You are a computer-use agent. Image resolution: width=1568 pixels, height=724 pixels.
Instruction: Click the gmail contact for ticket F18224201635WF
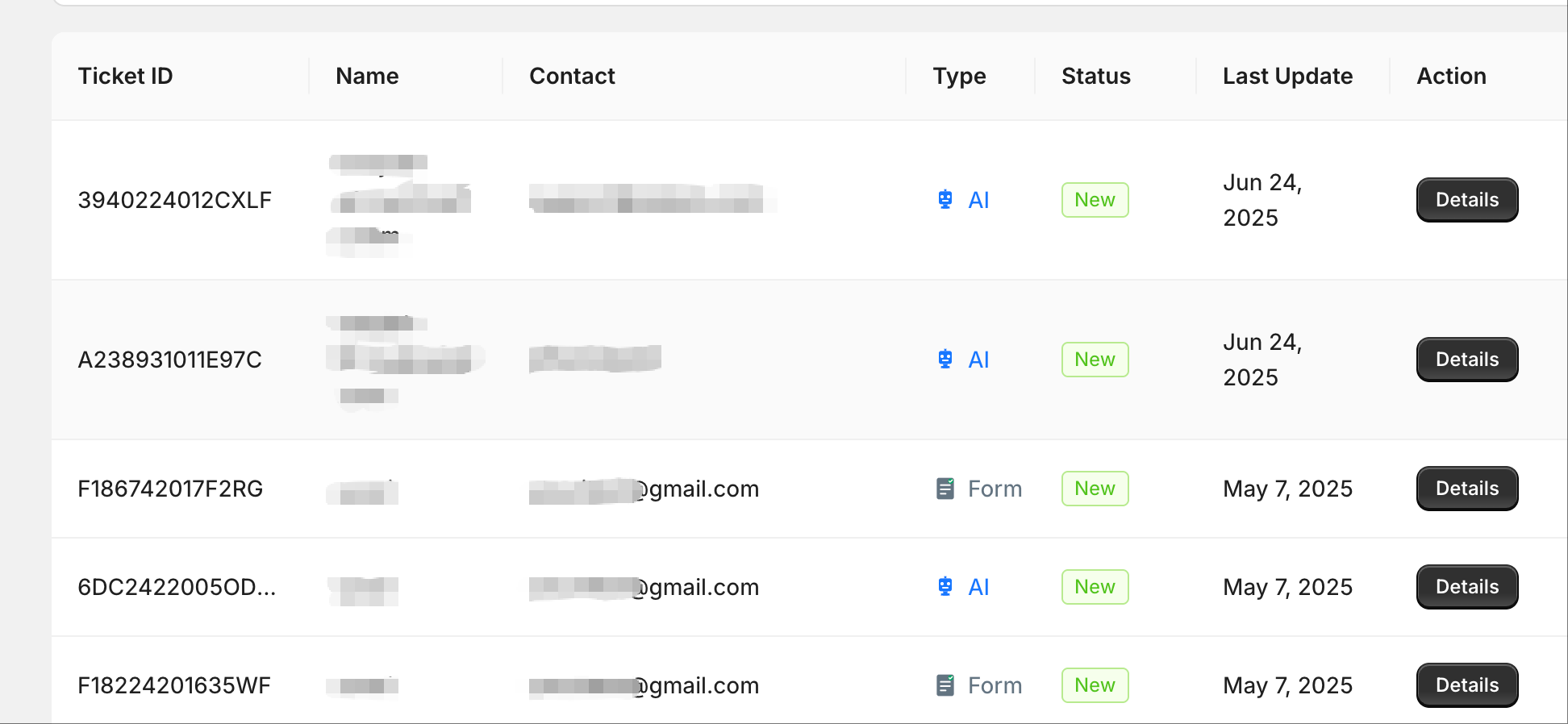pyautogui.click(x=644, y=685)
